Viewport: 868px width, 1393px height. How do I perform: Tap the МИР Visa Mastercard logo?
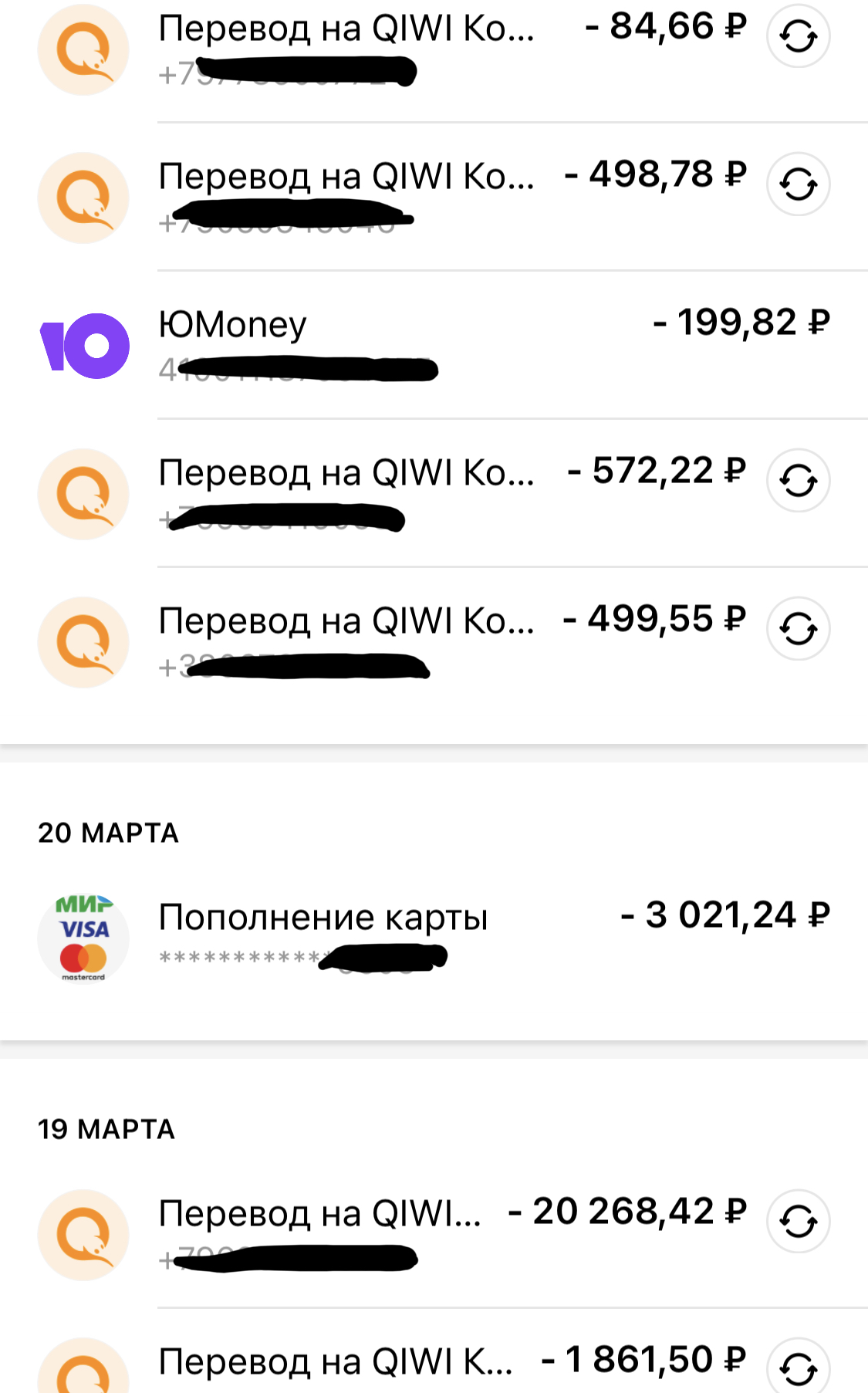(x=84, y=938)
